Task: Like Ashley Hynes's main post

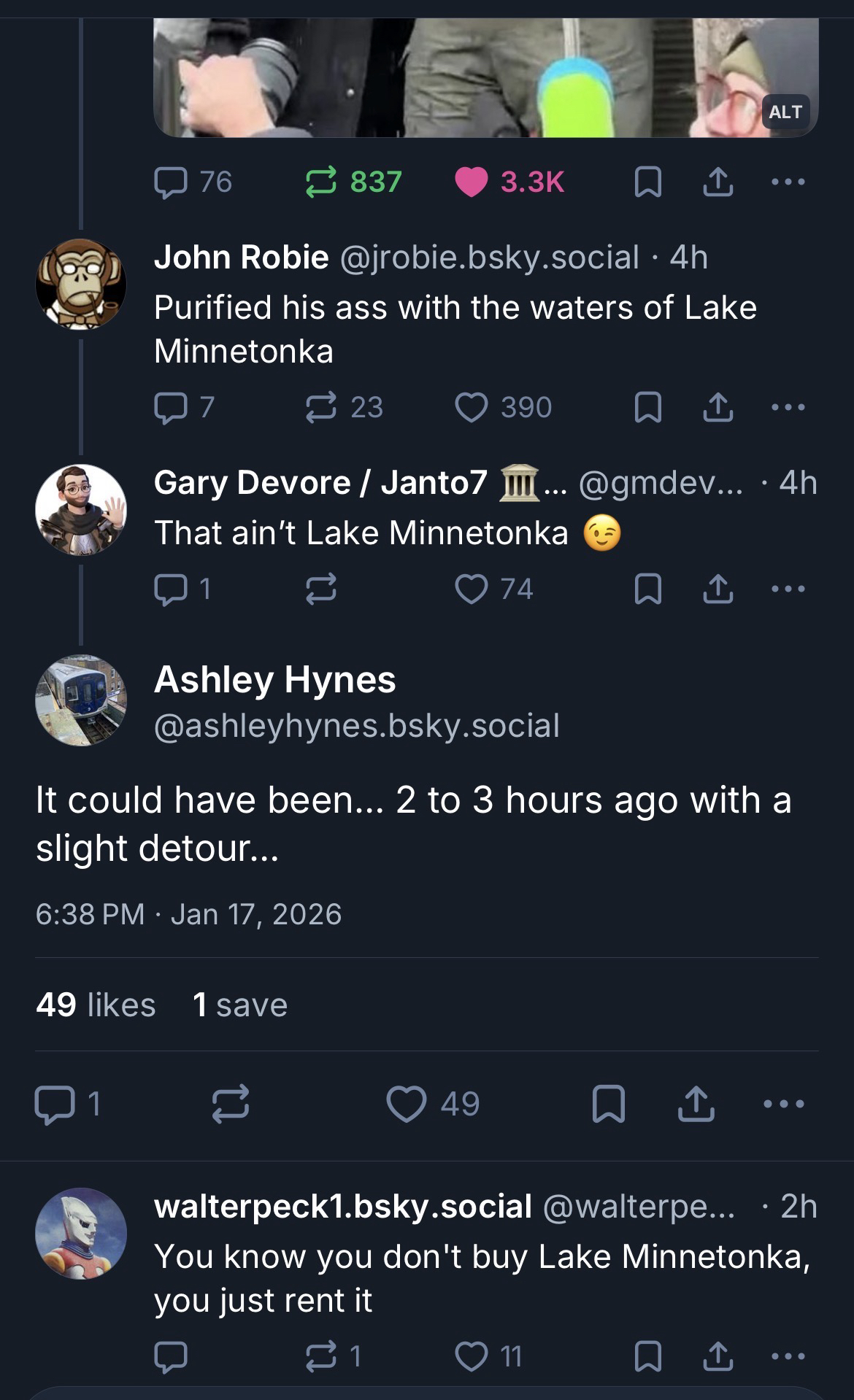Action: (407, 1103)
